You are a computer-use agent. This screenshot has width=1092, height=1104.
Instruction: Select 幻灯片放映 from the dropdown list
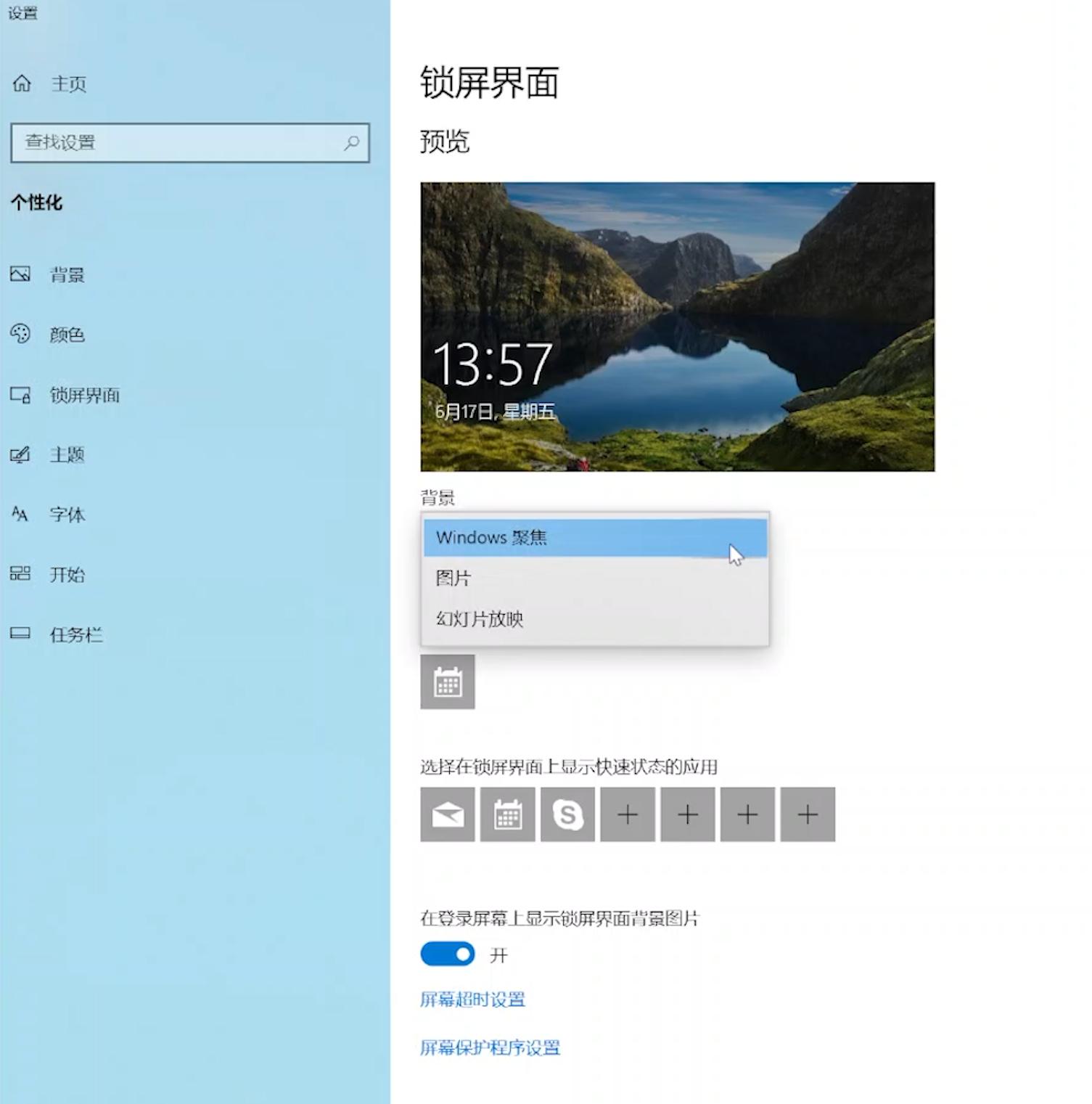[x=479, y=618]
